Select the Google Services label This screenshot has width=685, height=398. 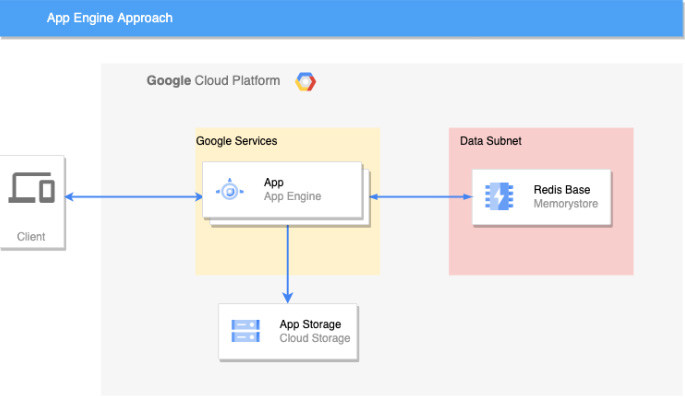tap(236, 141)
